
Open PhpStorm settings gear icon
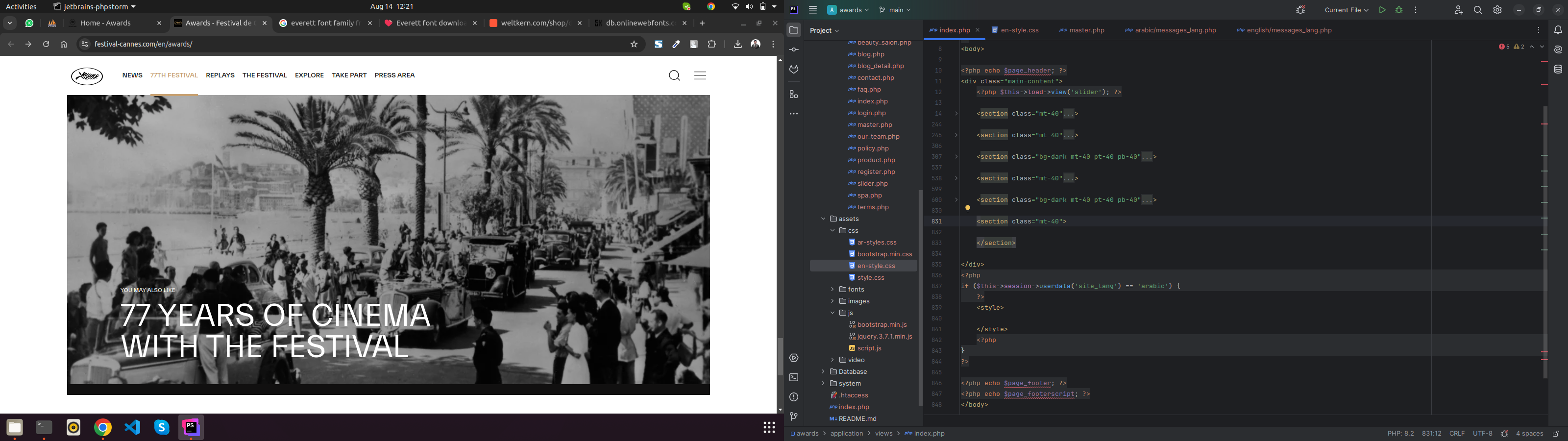pos(1497,10)
